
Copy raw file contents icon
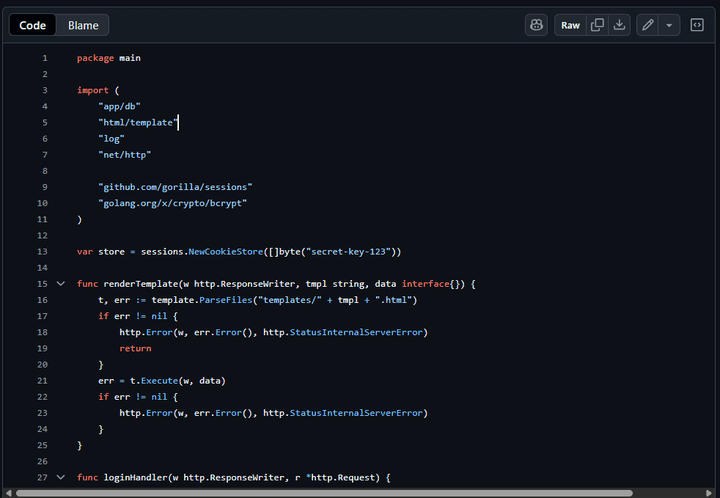pos(597,25)
